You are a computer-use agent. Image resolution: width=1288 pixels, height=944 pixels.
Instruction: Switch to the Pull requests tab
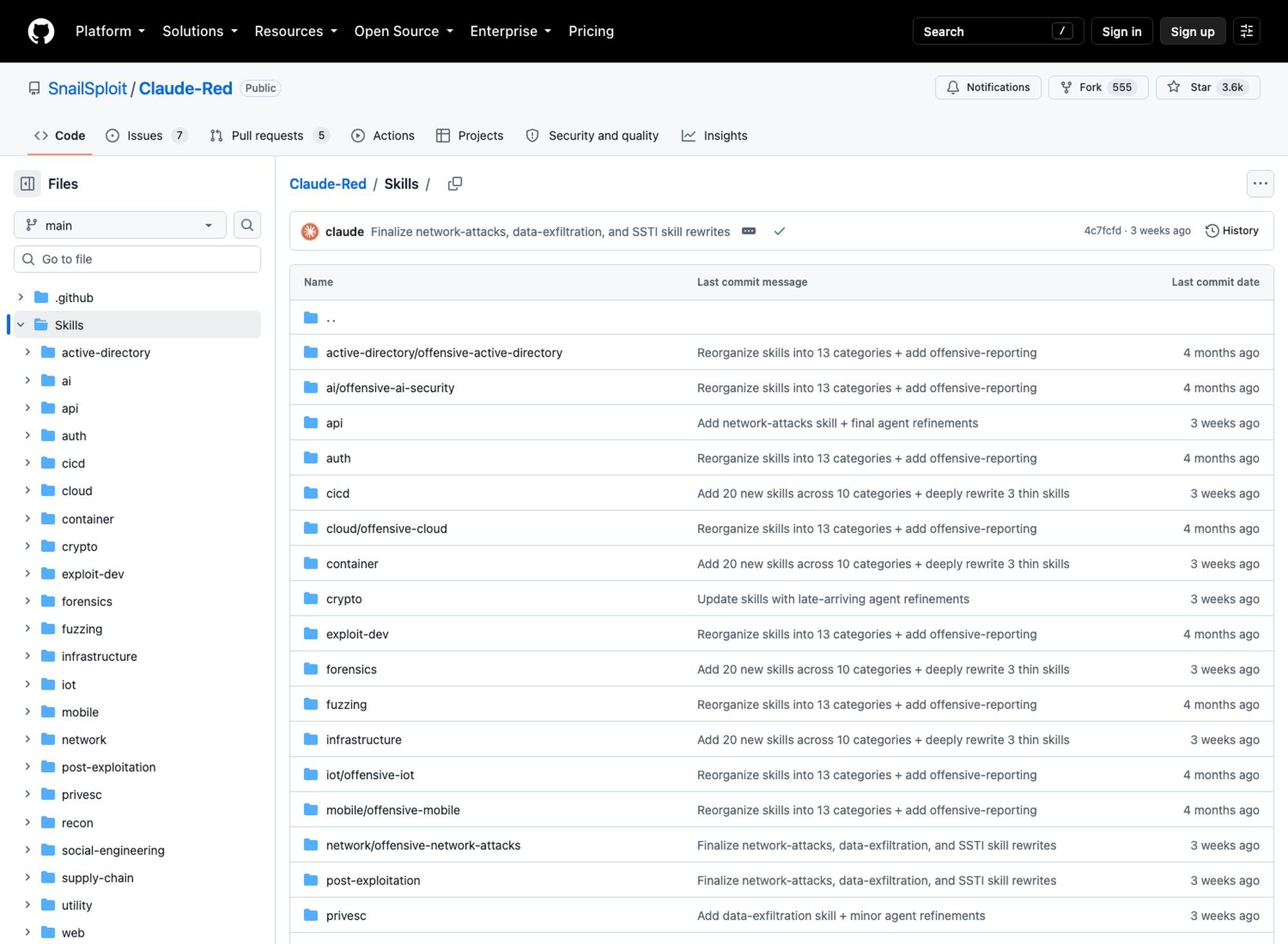(269, 135)
